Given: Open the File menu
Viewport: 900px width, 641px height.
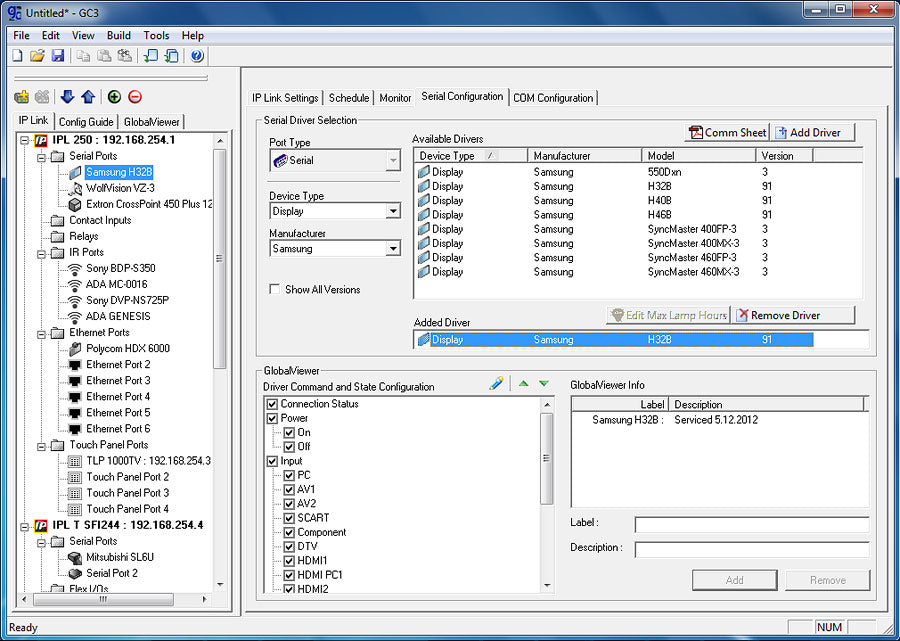Looking at the screenshot, I should pyautogui.click(x=21, y=35).
